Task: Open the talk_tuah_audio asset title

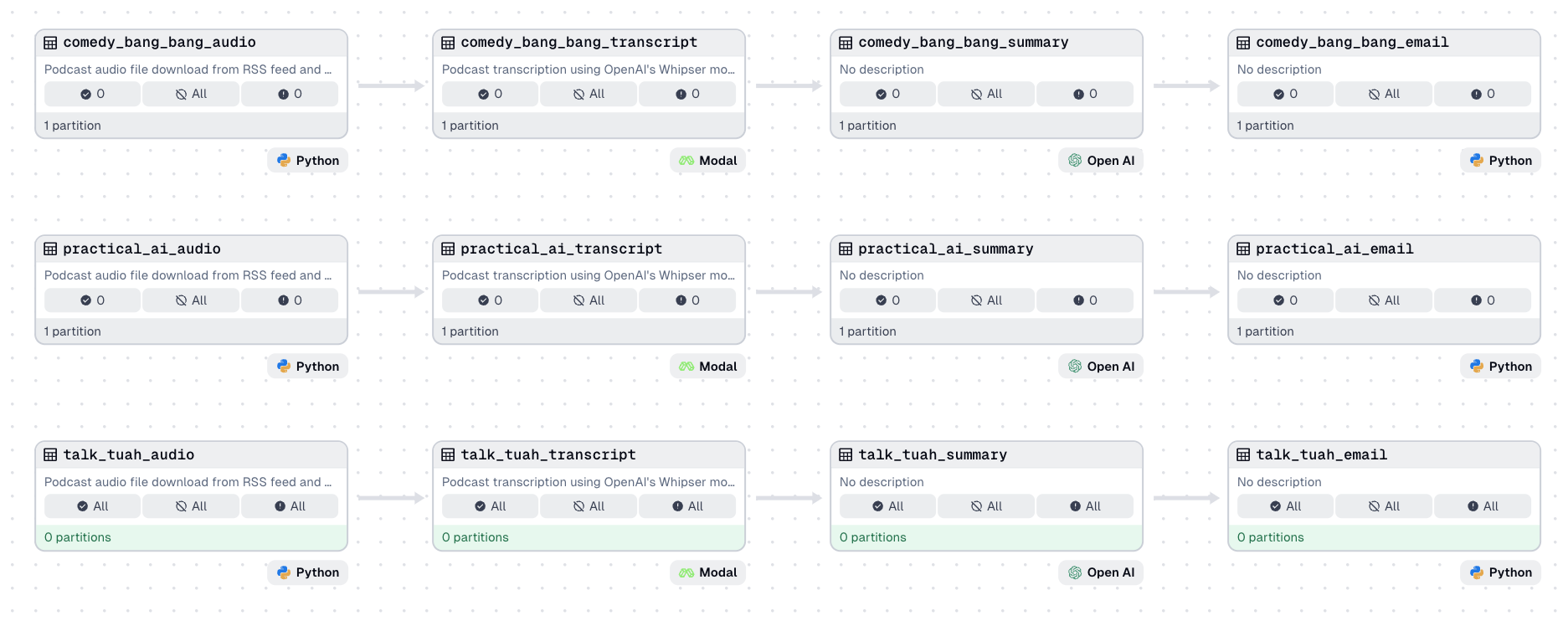Action: 129,455
